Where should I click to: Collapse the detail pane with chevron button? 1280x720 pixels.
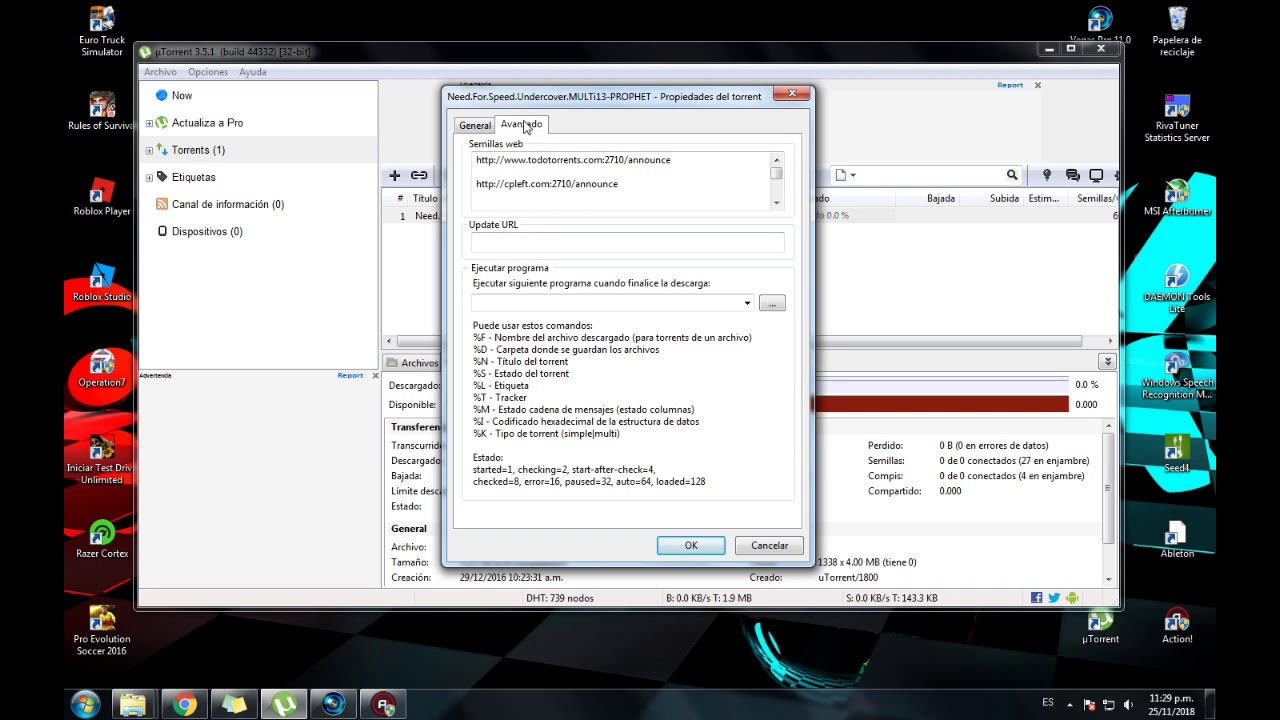coord(1107,362)
